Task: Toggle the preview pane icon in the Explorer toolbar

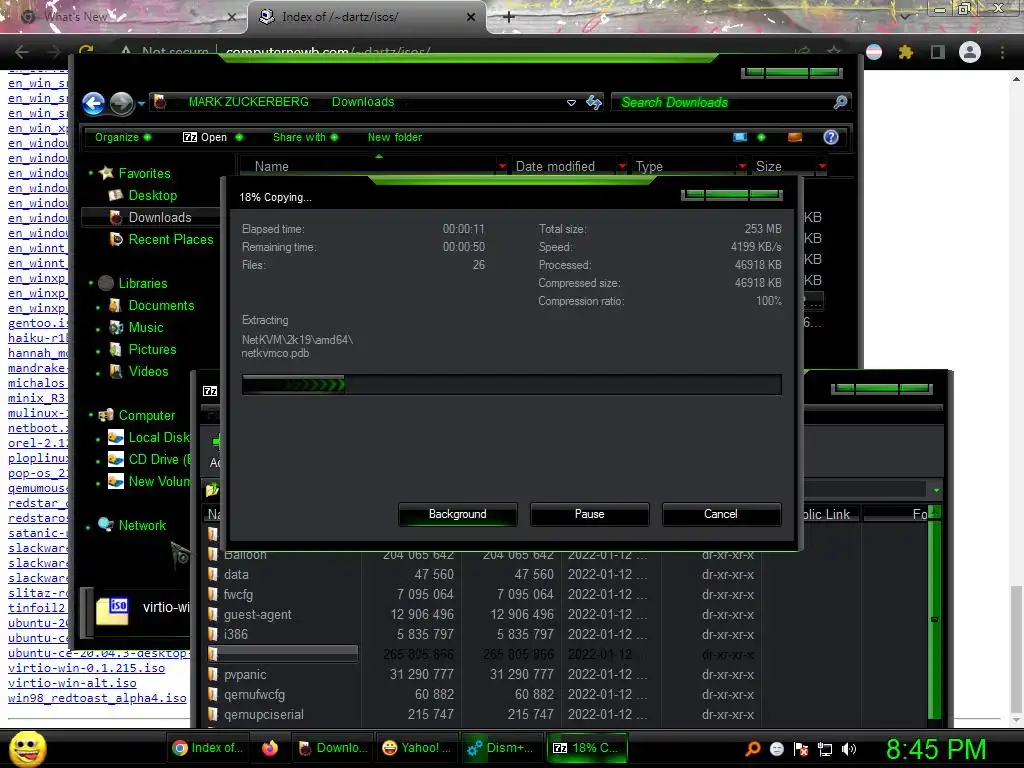Action: click(x=795, y=137)
